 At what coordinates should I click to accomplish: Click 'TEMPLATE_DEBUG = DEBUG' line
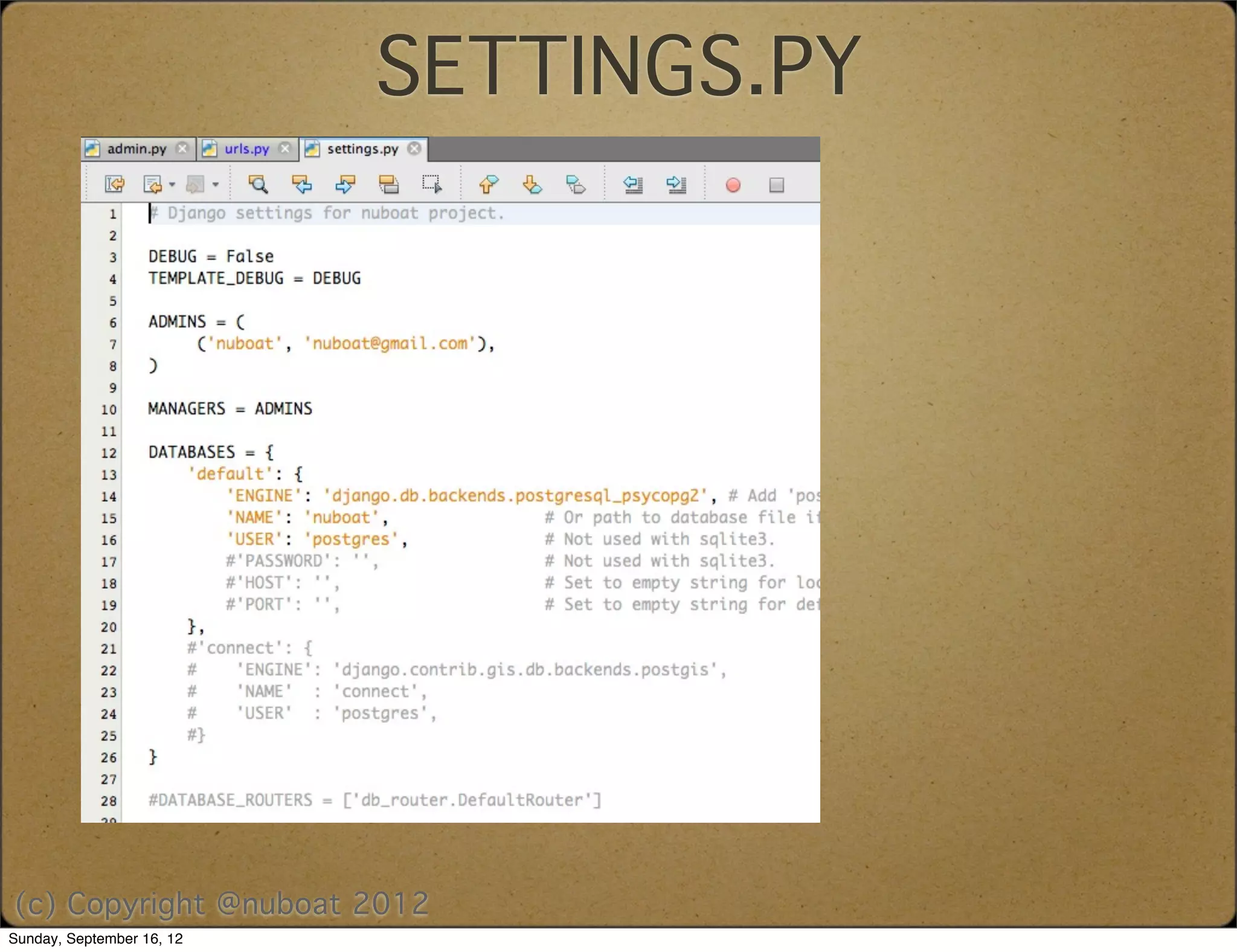point(254,278)
